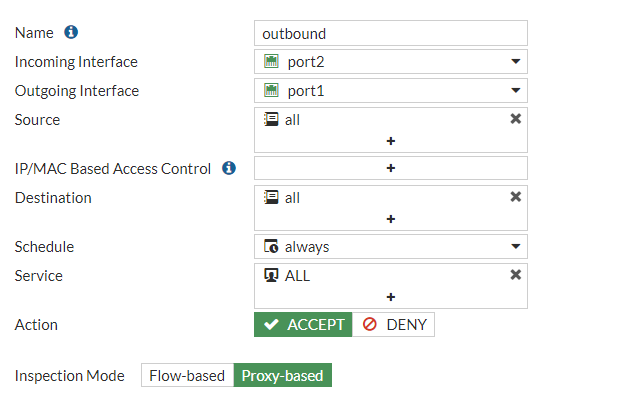Remove the 'all' entry from Source
Image resolution: width=622 pixels, height=412 pixels.
pyautogui.click(x=516, y=119)
